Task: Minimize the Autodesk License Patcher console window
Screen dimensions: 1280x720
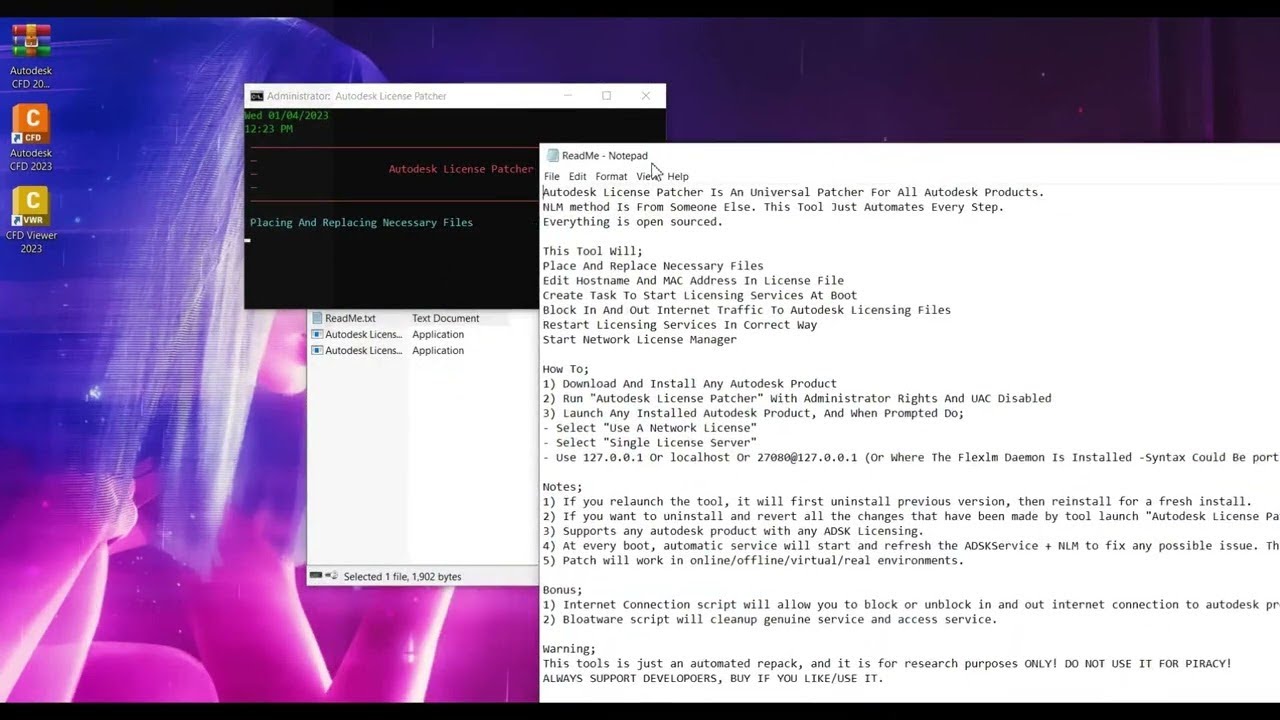Action: pos(568,96)
